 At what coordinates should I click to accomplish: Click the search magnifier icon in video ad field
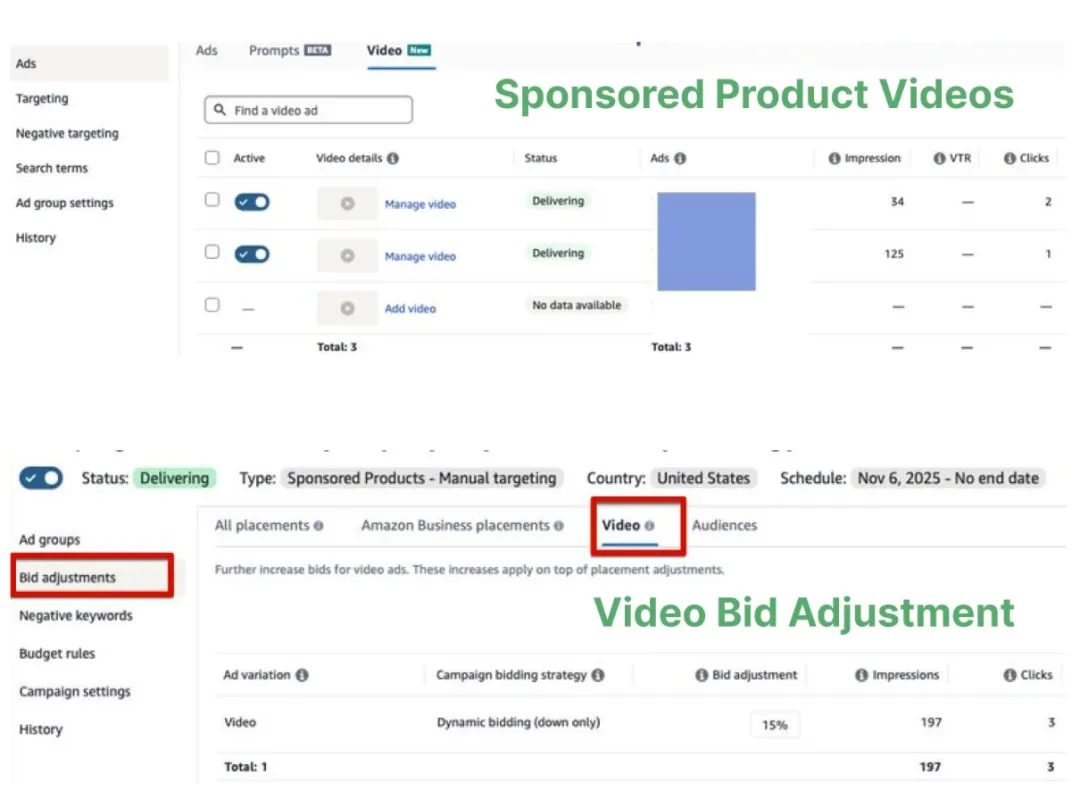[x=220, y=110]
